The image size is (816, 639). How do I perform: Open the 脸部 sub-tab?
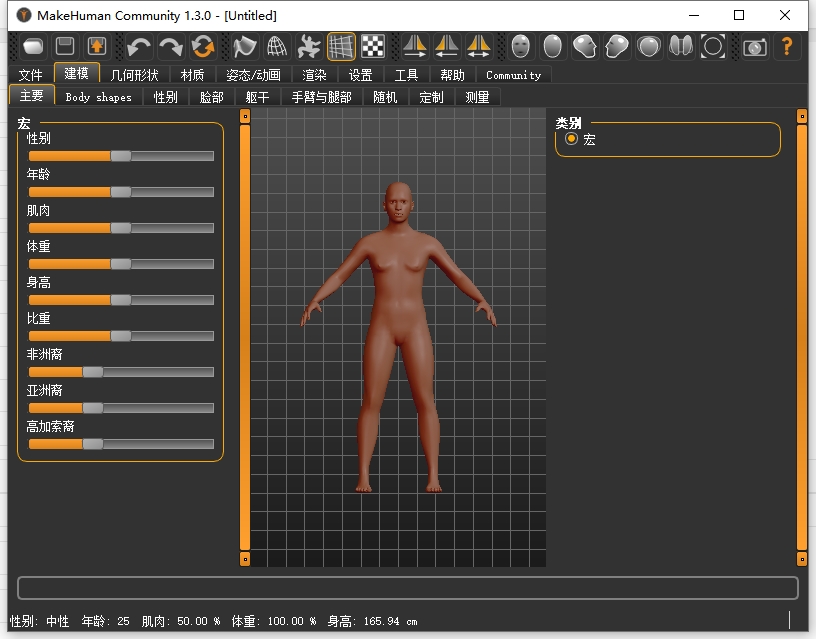point(211,97)
